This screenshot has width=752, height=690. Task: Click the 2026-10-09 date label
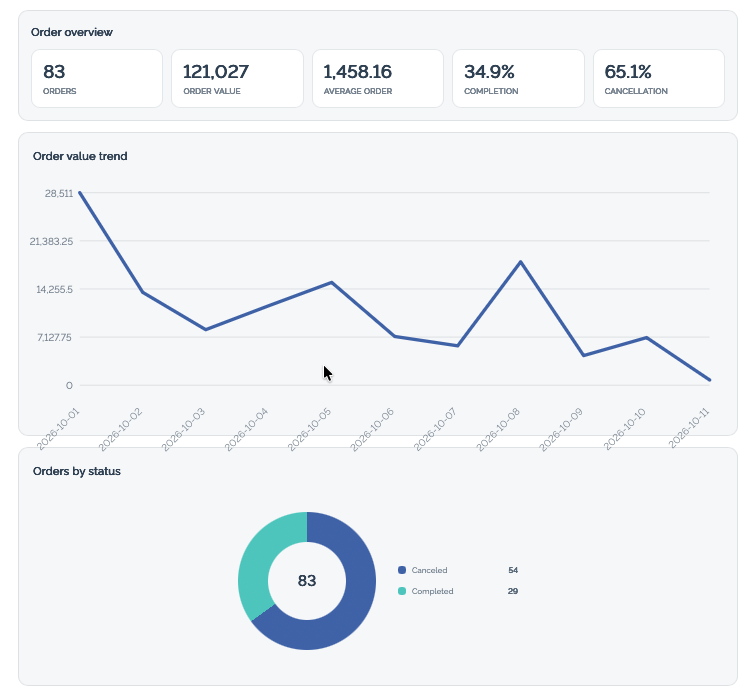point(561,429)
